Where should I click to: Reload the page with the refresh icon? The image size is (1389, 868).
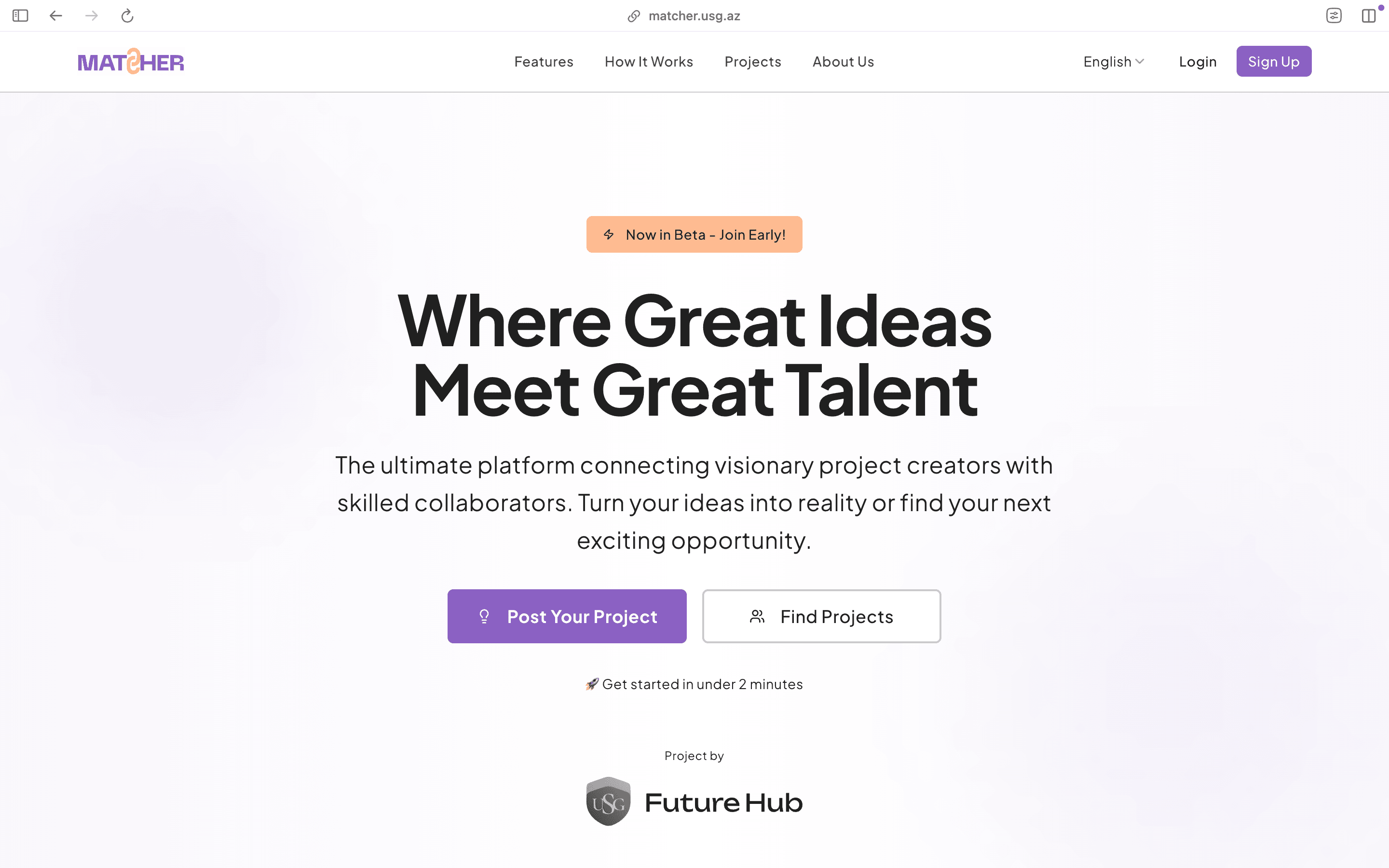[127, 15]
